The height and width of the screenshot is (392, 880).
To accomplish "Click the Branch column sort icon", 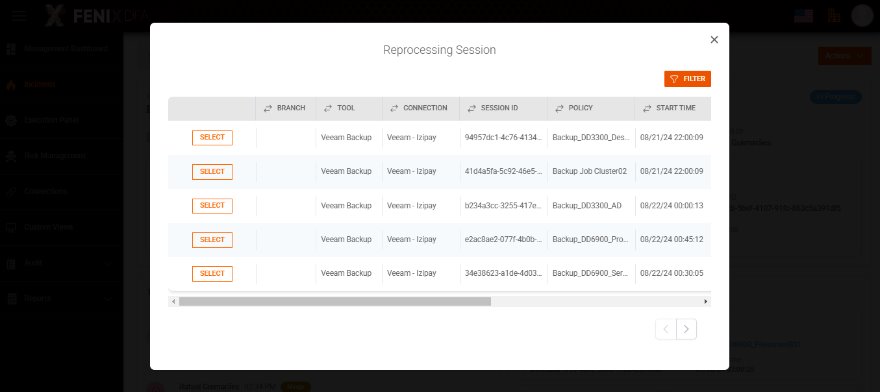I will click(x=268, y=108).
